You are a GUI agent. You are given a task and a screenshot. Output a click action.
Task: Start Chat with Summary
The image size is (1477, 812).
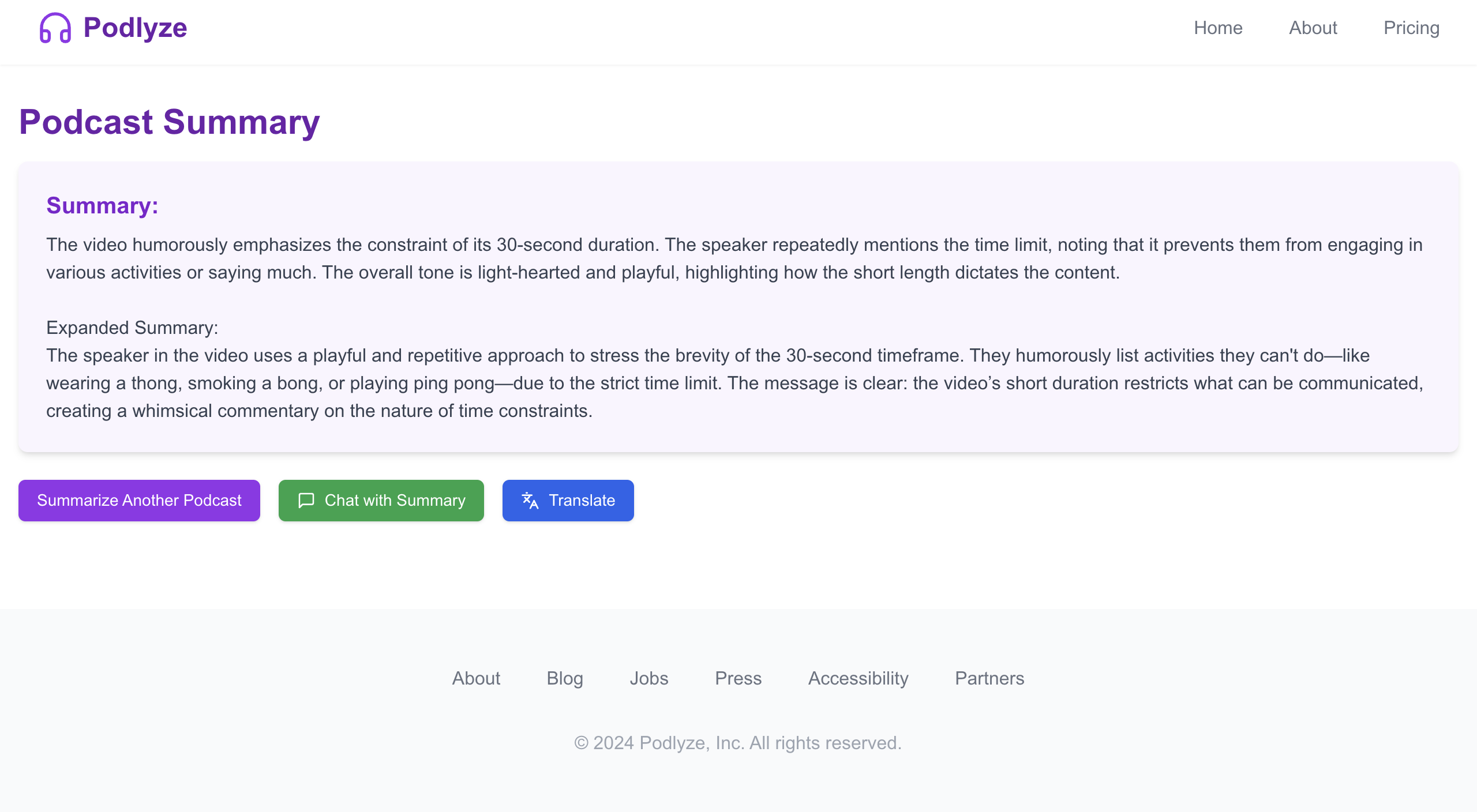click(x=381, y=500)
